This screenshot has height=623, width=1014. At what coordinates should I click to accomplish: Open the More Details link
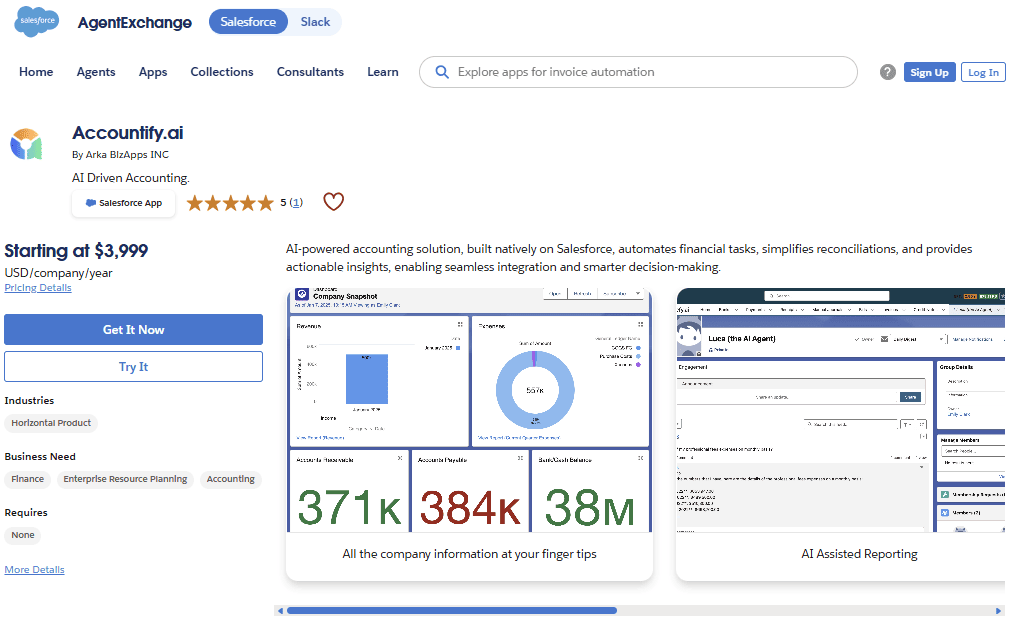[34, 570]
